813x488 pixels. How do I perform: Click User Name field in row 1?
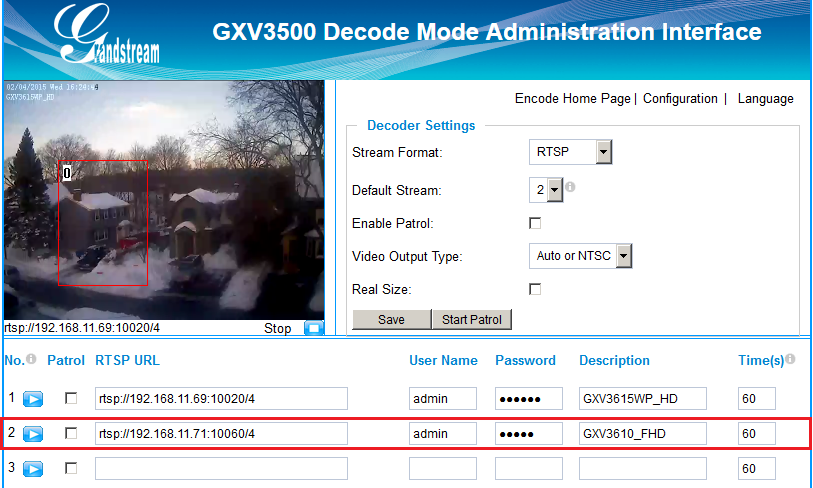443,398
